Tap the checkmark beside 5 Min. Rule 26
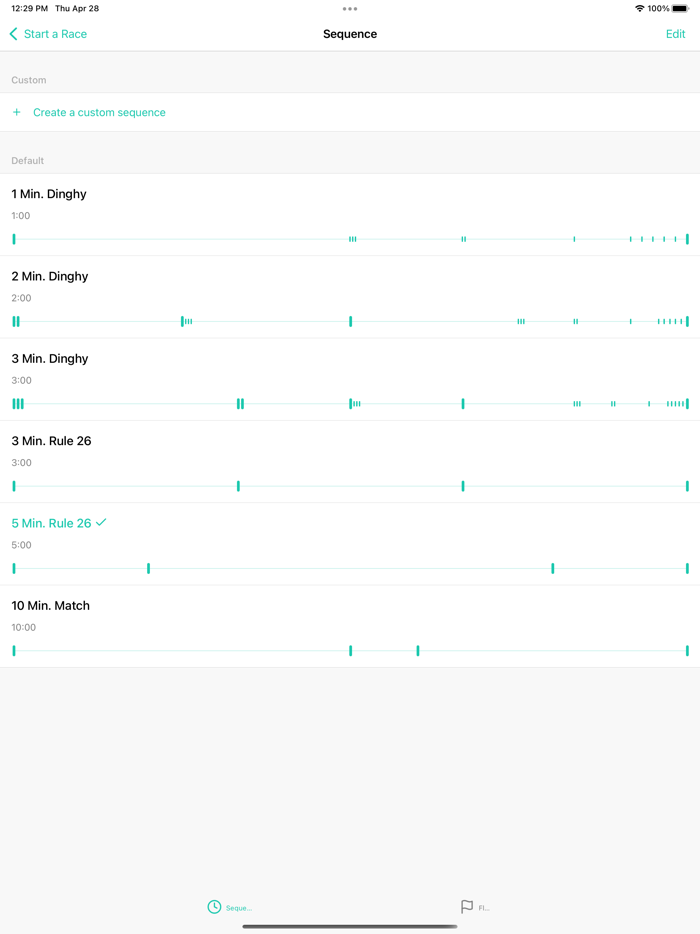The width and height of the screenshot is (700, 934). tap(101, 522)
